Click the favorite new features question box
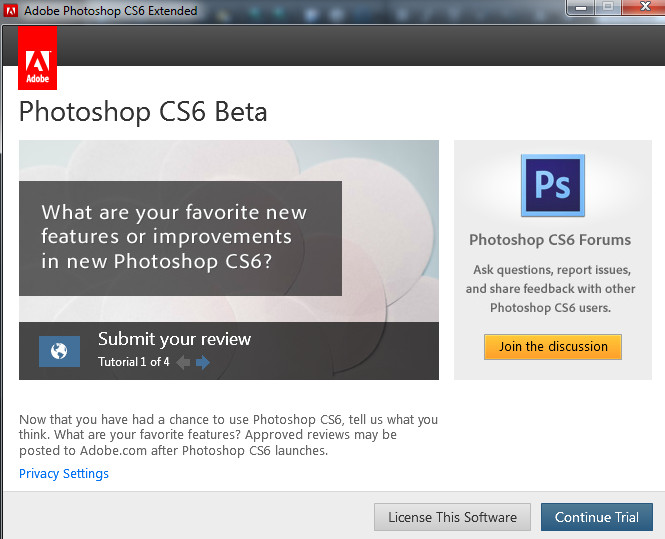Image resolution: width=665 pixels, height=539 pixels. coord(180,238)
